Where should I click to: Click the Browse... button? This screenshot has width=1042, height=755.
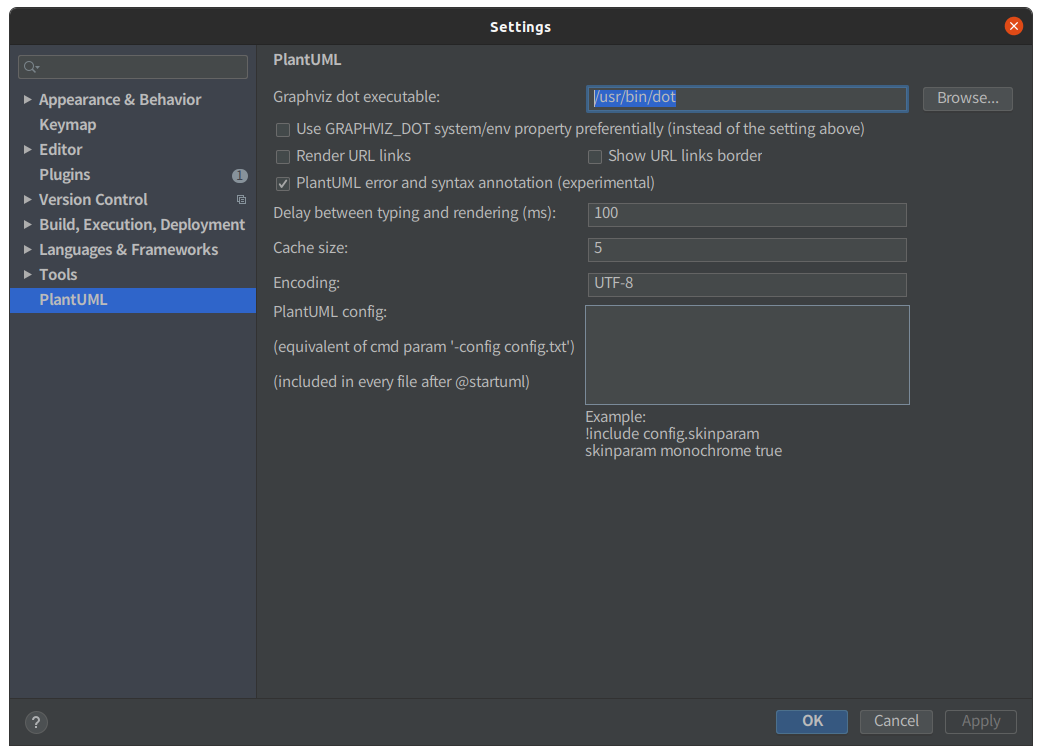pyautogui.click(x=968, y=98)
